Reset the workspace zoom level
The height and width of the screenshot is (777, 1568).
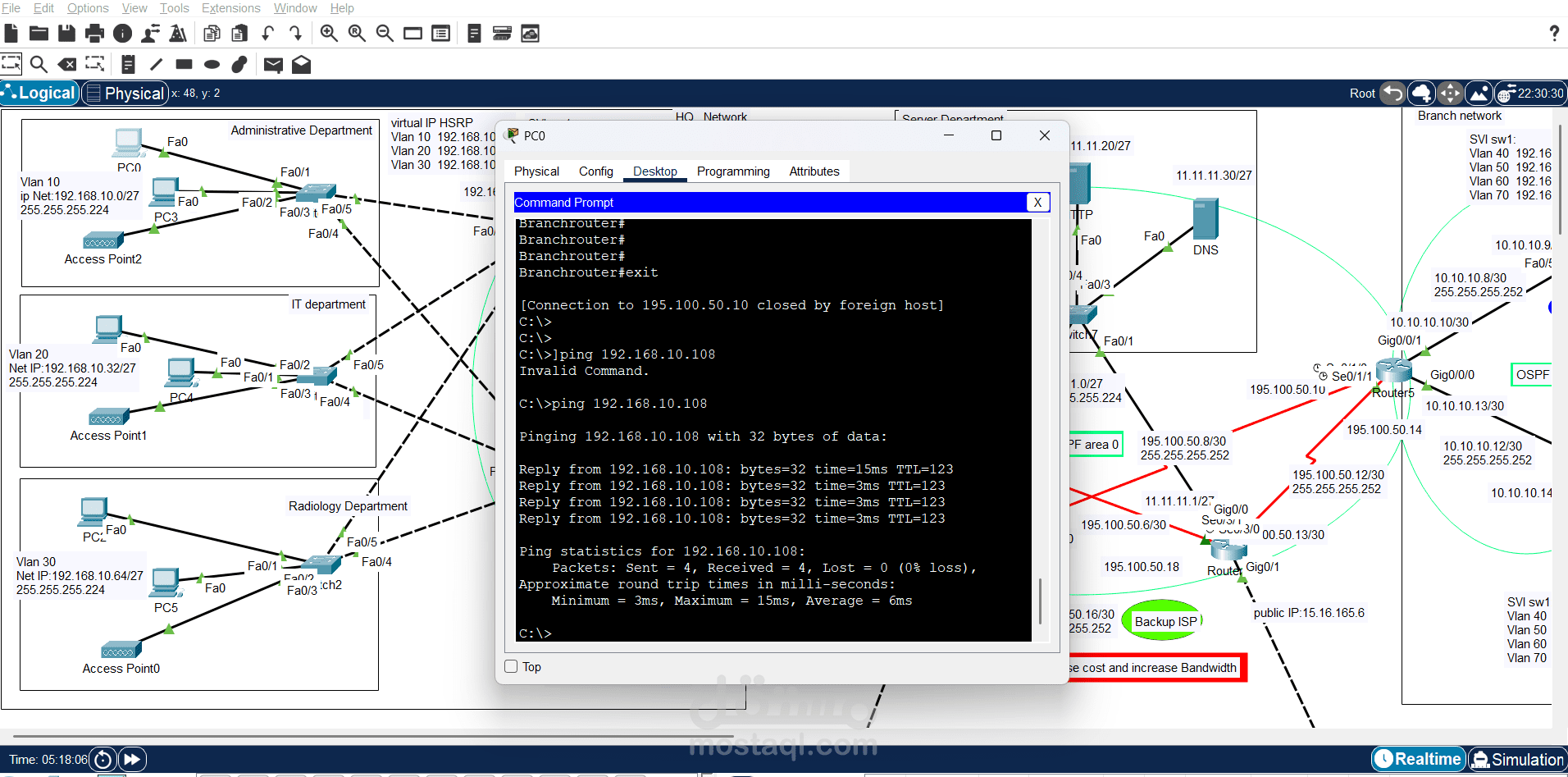357,34
